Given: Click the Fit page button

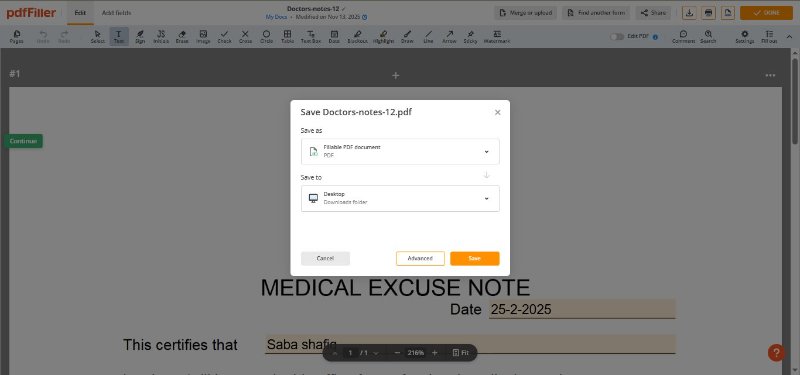Looking at the screenshot, I should point(461,353).
